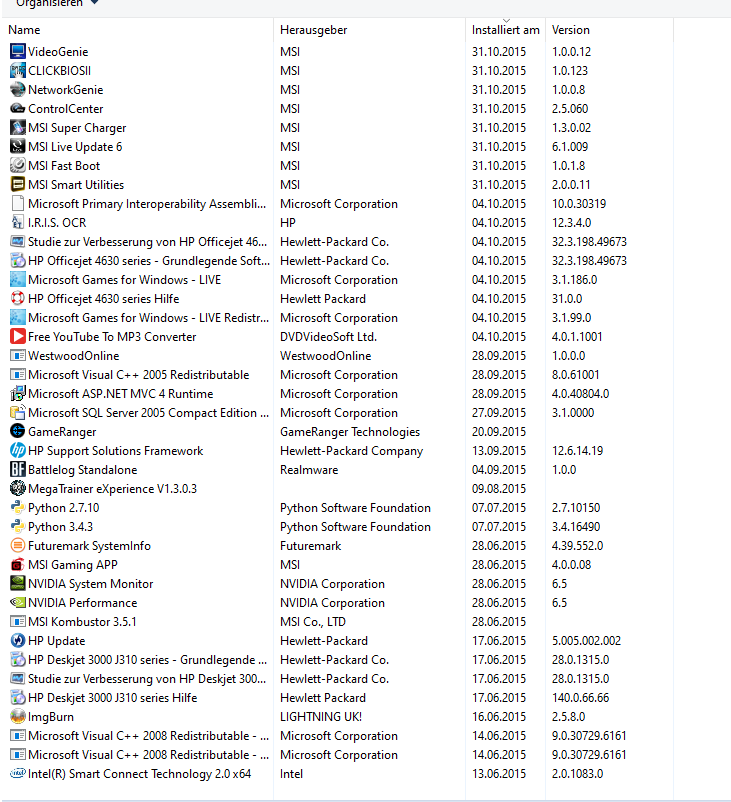This screenshot has width=731, height=802.
Task: Click the I.R.I.S. OCR icon
Action: [17, 222]
